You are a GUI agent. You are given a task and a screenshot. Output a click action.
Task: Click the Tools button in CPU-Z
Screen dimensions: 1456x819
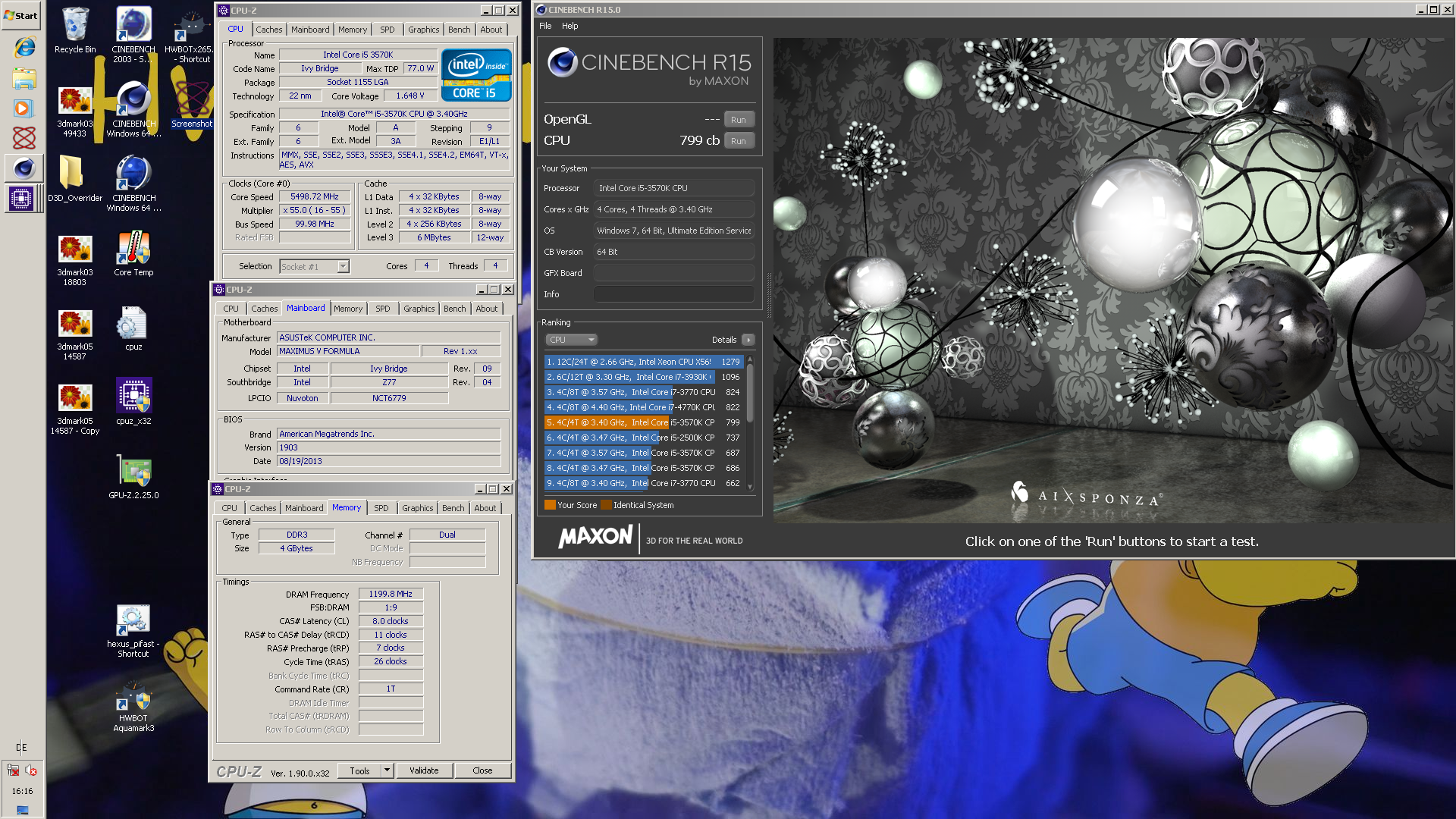pos(359,770)
